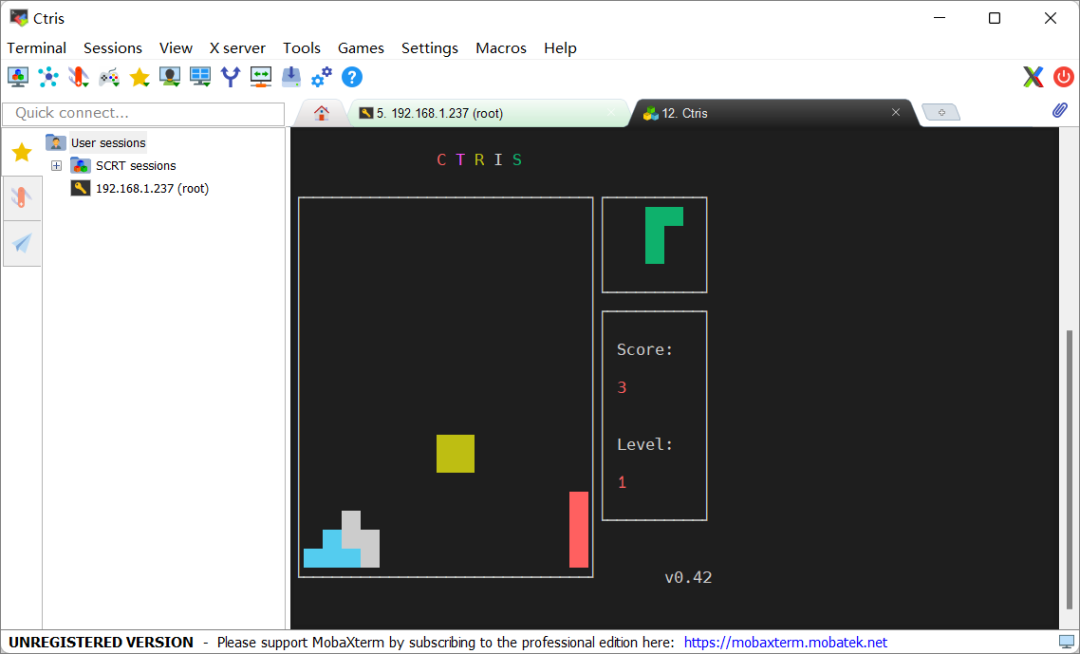Screen dimensions: 1080x654
Task: Select the Sessions star sidebar tab
Action: tap(22, 152)
